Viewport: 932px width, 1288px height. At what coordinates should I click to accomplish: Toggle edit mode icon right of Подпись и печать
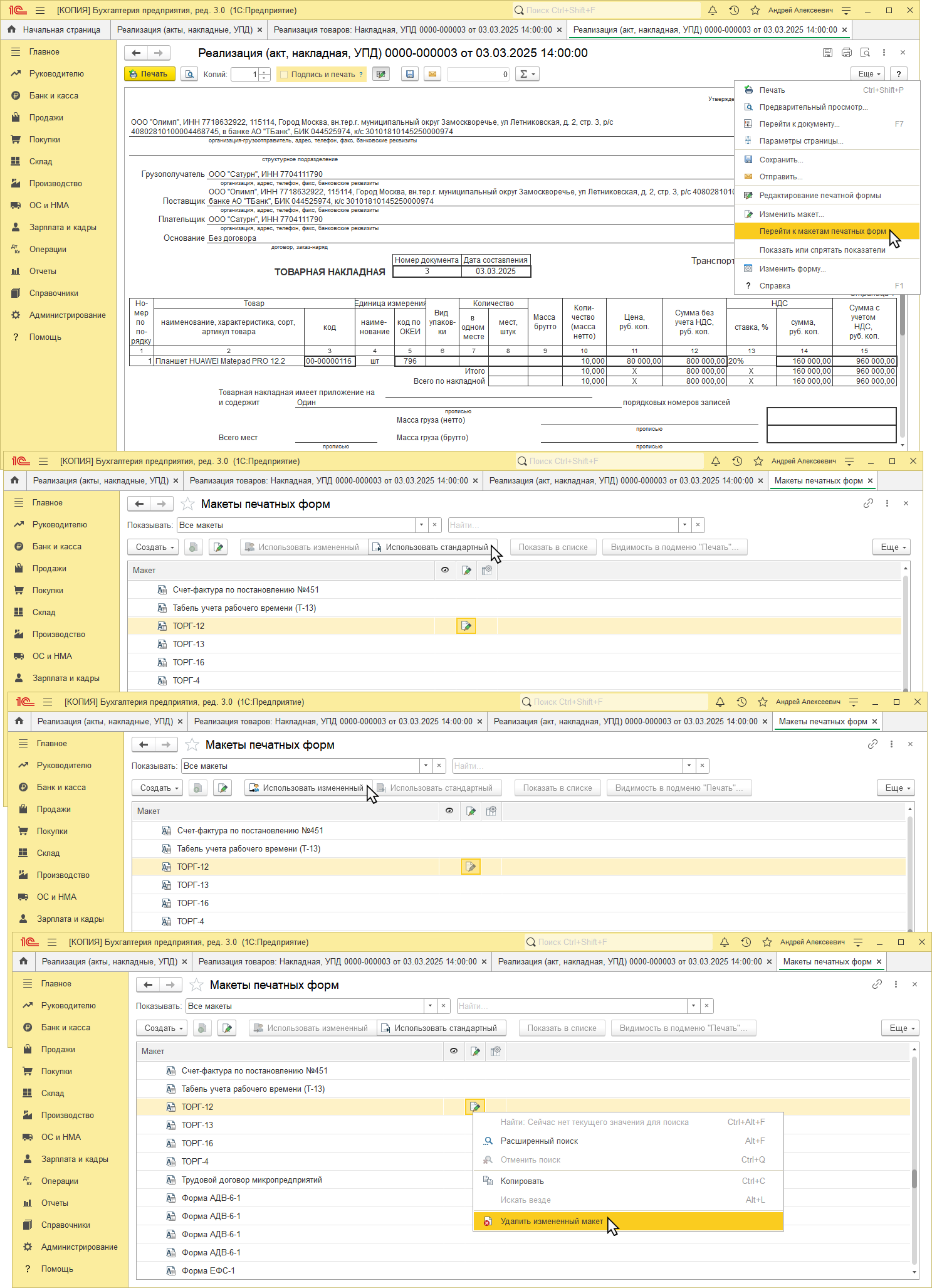(380, 74)
